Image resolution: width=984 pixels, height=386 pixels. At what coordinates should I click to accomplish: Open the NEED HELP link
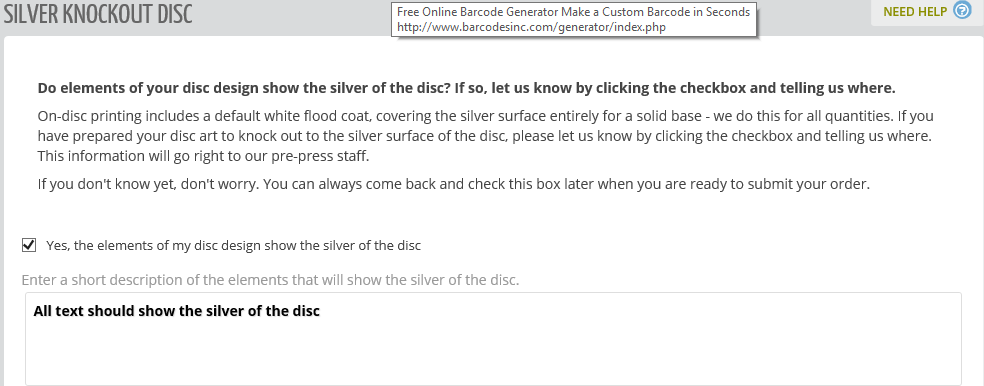click(915, 11)
